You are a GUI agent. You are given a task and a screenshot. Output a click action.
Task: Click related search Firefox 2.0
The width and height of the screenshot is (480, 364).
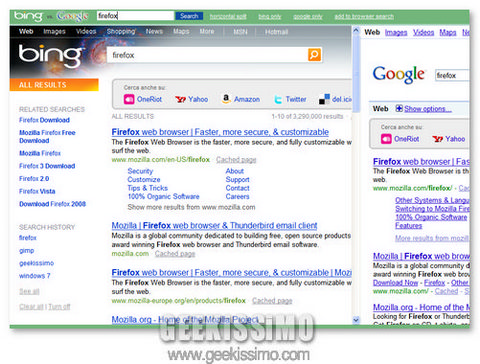[34, 179]
